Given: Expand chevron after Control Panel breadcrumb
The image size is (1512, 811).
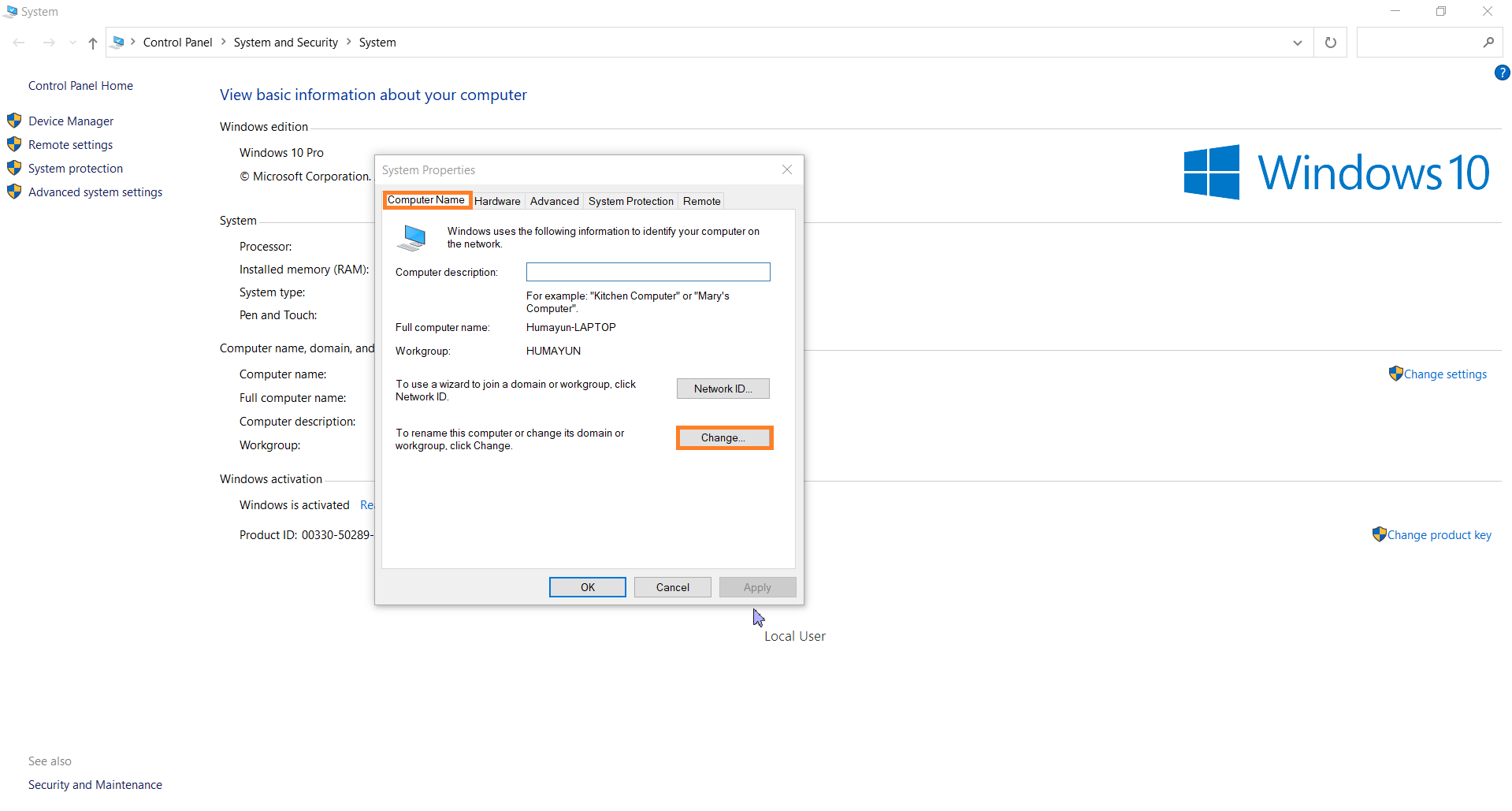Looking at the screenshot, I should (x=224, y=43).
